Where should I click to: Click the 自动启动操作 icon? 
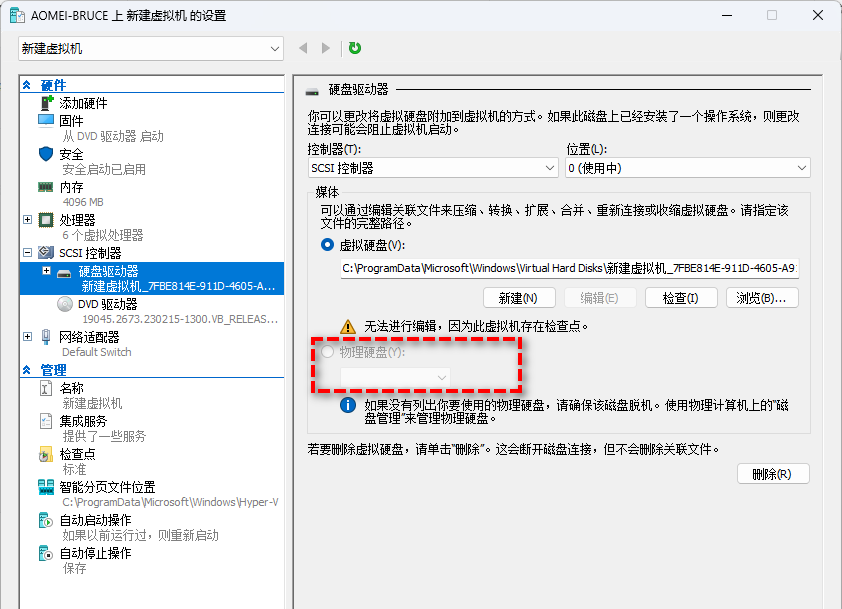[46, 520]
